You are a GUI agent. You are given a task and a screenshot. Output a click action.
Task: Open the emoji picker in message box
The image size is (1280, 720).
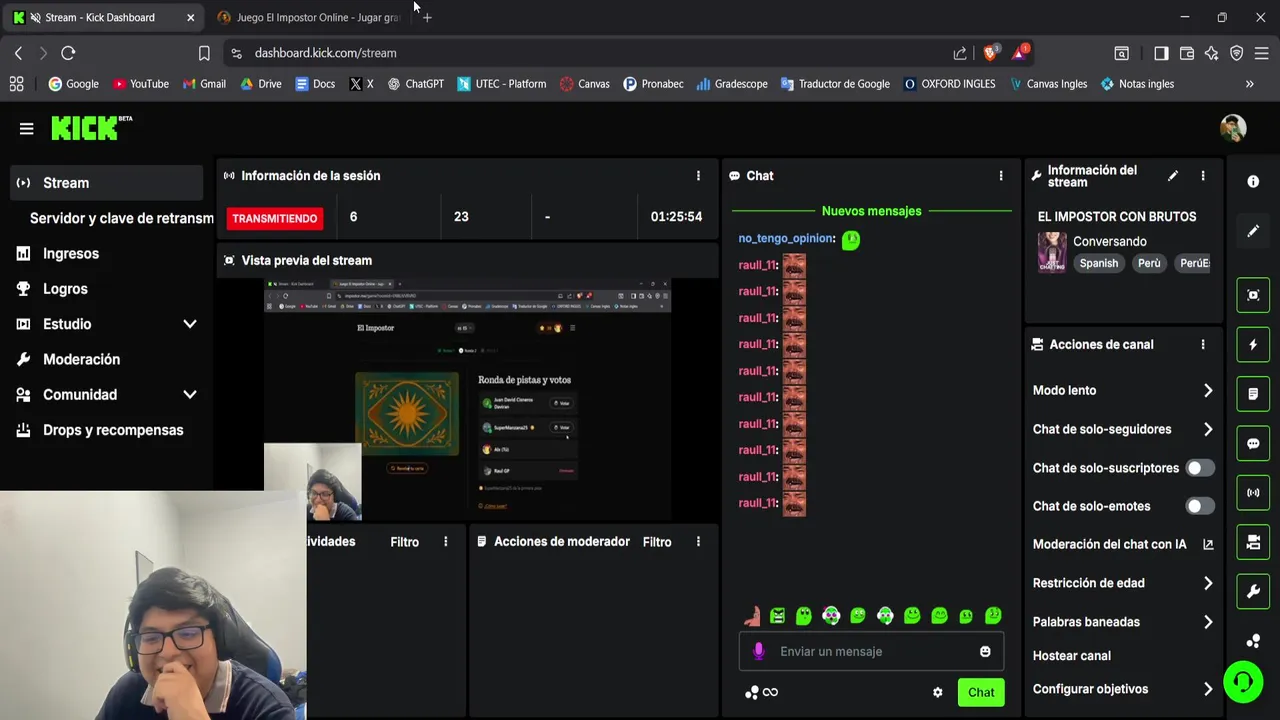tap(985, 652)
